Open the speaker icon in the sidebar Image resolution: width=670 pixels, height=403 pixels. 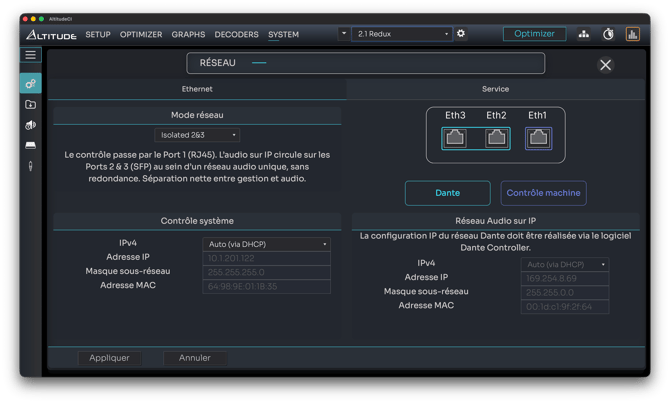point(30,125)
